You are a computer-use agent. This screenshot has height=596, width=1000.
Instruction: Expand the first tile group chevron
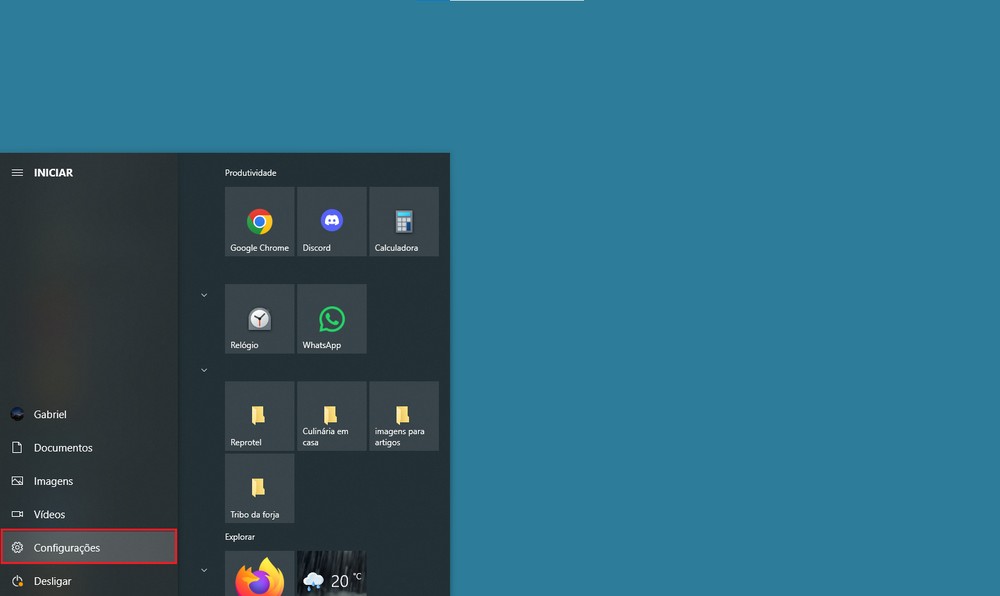(x=203, y=294)
